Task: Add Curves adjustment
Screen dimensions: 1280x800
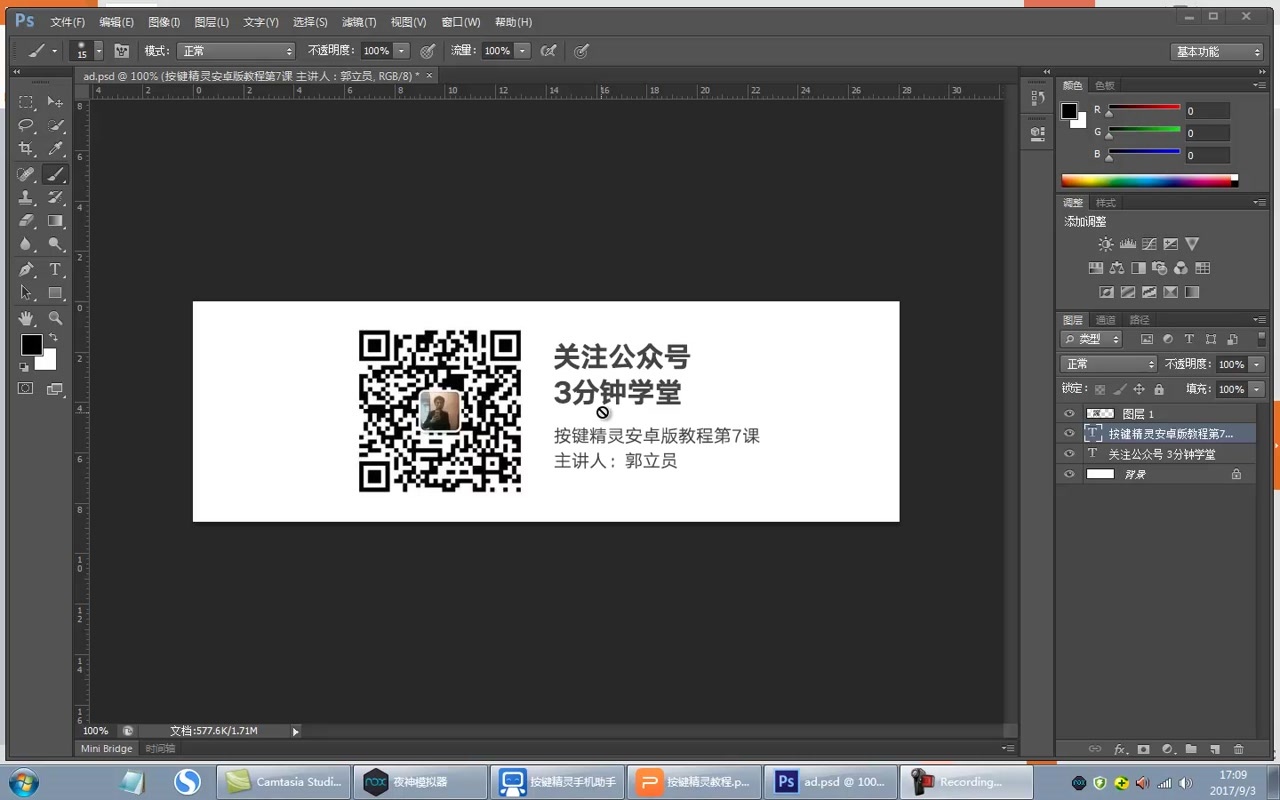Action: (x=1149, y=244)
